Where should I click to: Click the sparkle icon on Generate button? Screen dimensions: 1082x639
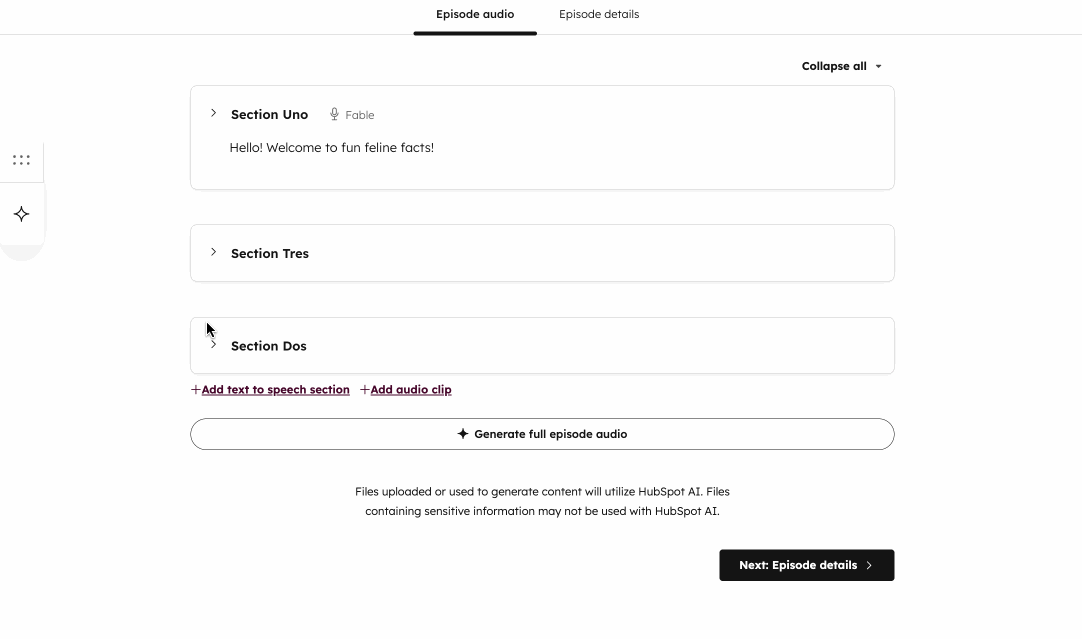463,434
